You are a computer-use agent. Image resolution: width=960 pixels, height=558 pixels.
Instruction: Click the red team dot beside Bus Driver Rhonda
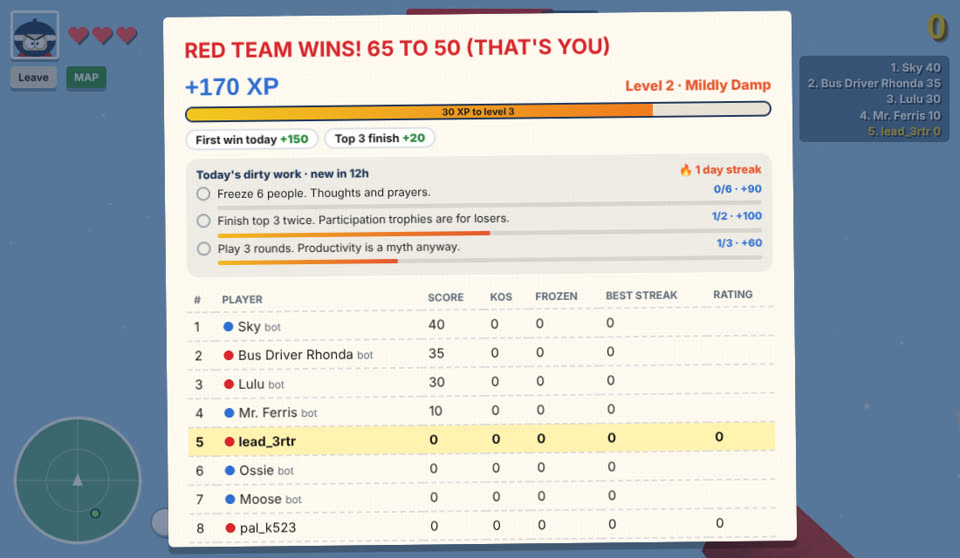coord(228,355)
